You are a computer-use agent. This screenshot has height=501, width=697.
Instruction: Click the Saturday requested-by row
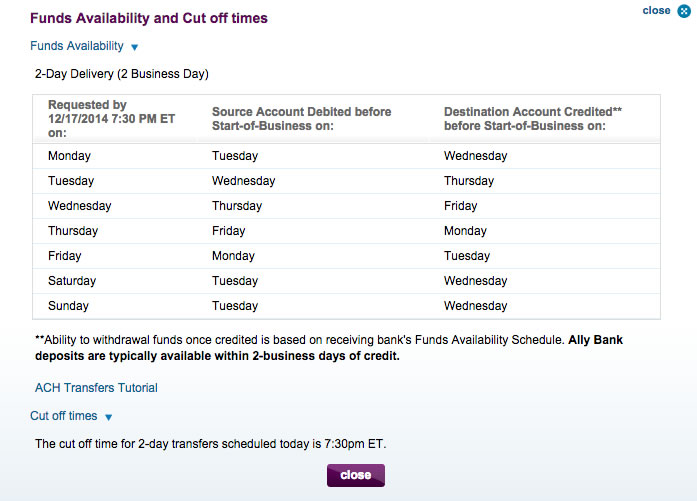pyautogui.click(x=346, y=281)
